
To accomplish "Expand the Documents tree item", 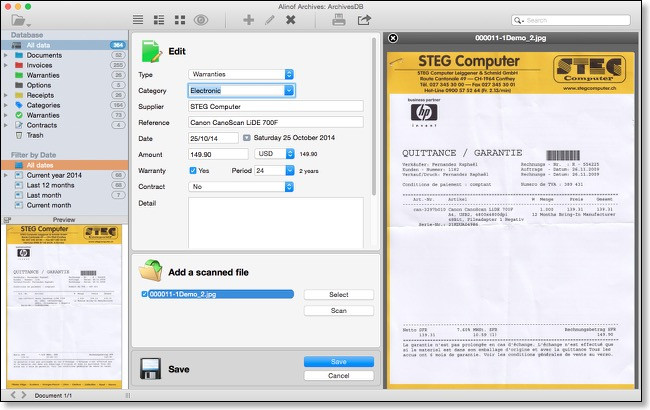I will click(6, 55).
